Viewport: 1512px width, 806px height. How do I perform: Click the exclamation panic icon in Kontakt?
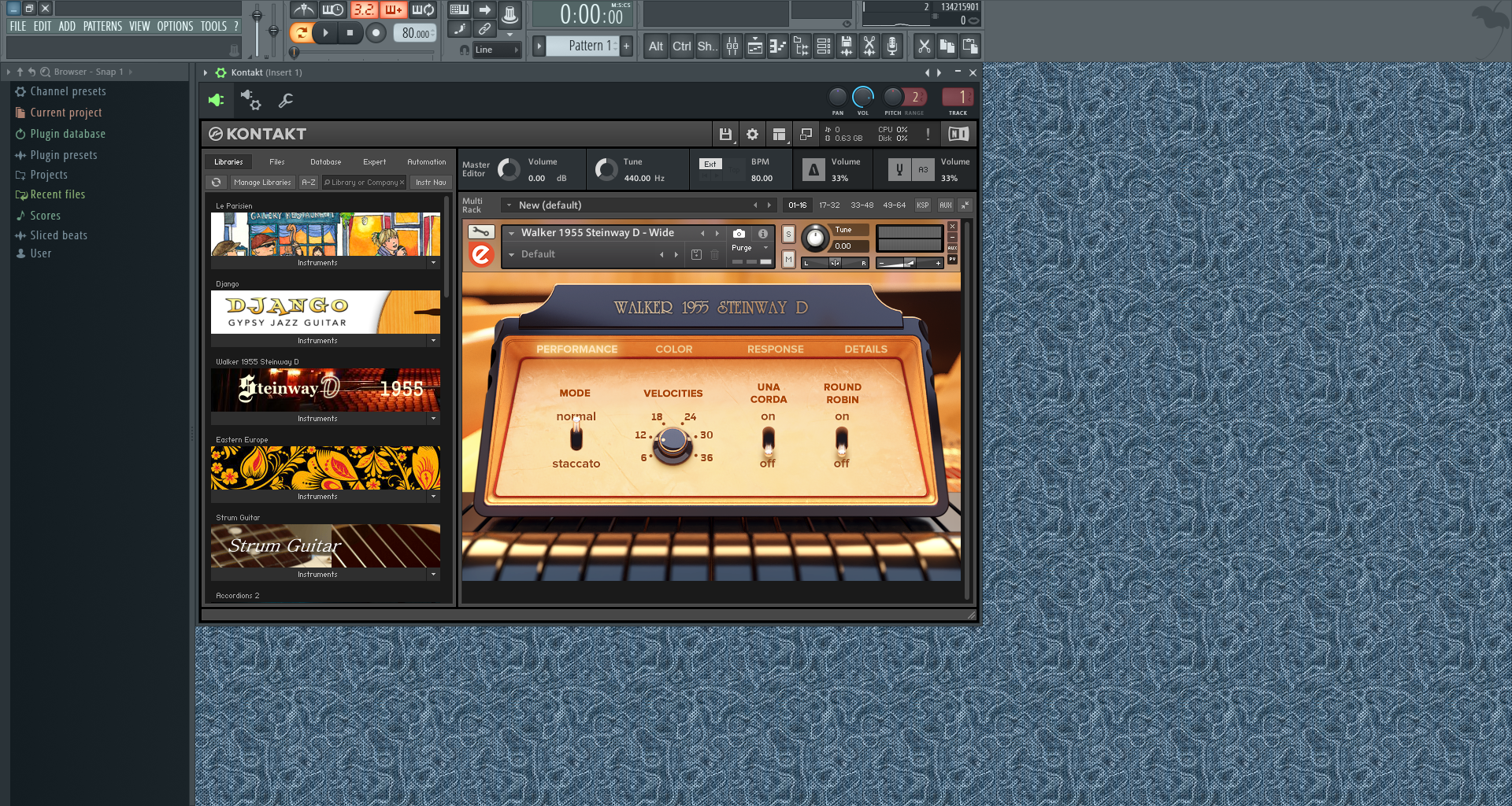pos(928,135)
